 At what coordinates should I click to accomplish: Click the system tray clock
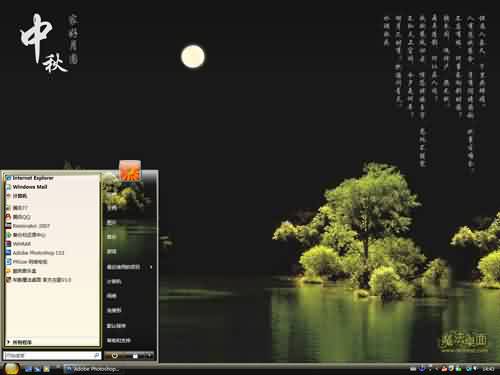488,369
